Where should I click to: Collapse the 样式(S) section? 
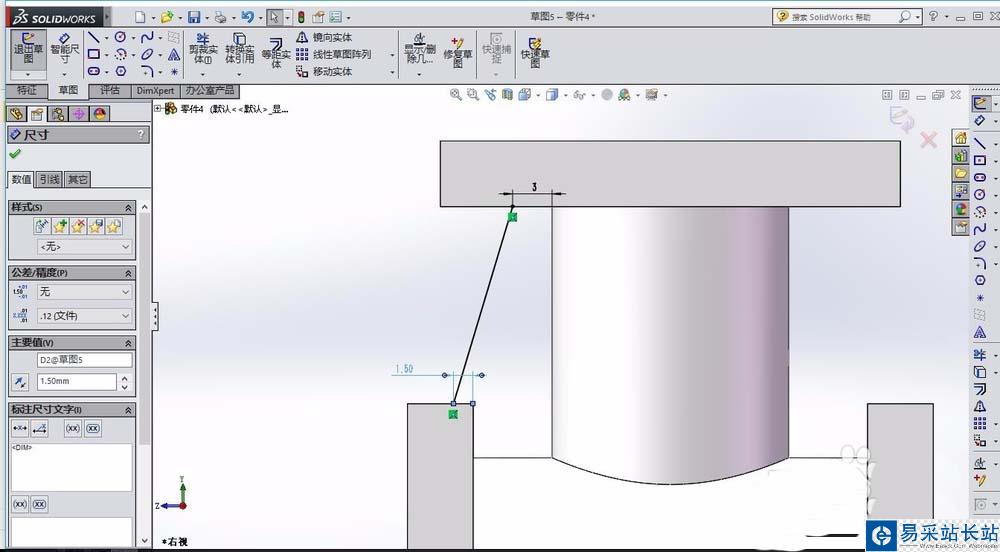click(128, 208)
